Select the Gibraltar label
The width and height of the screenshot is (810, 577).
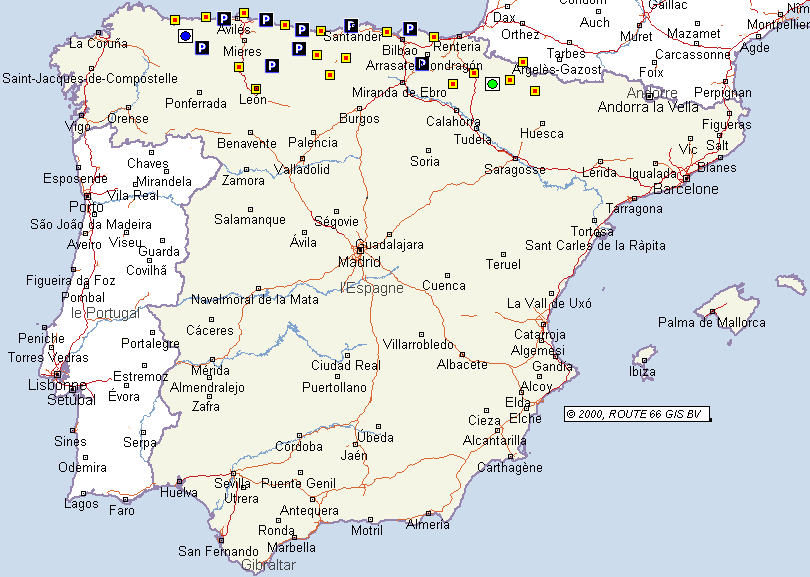(268, 565)
